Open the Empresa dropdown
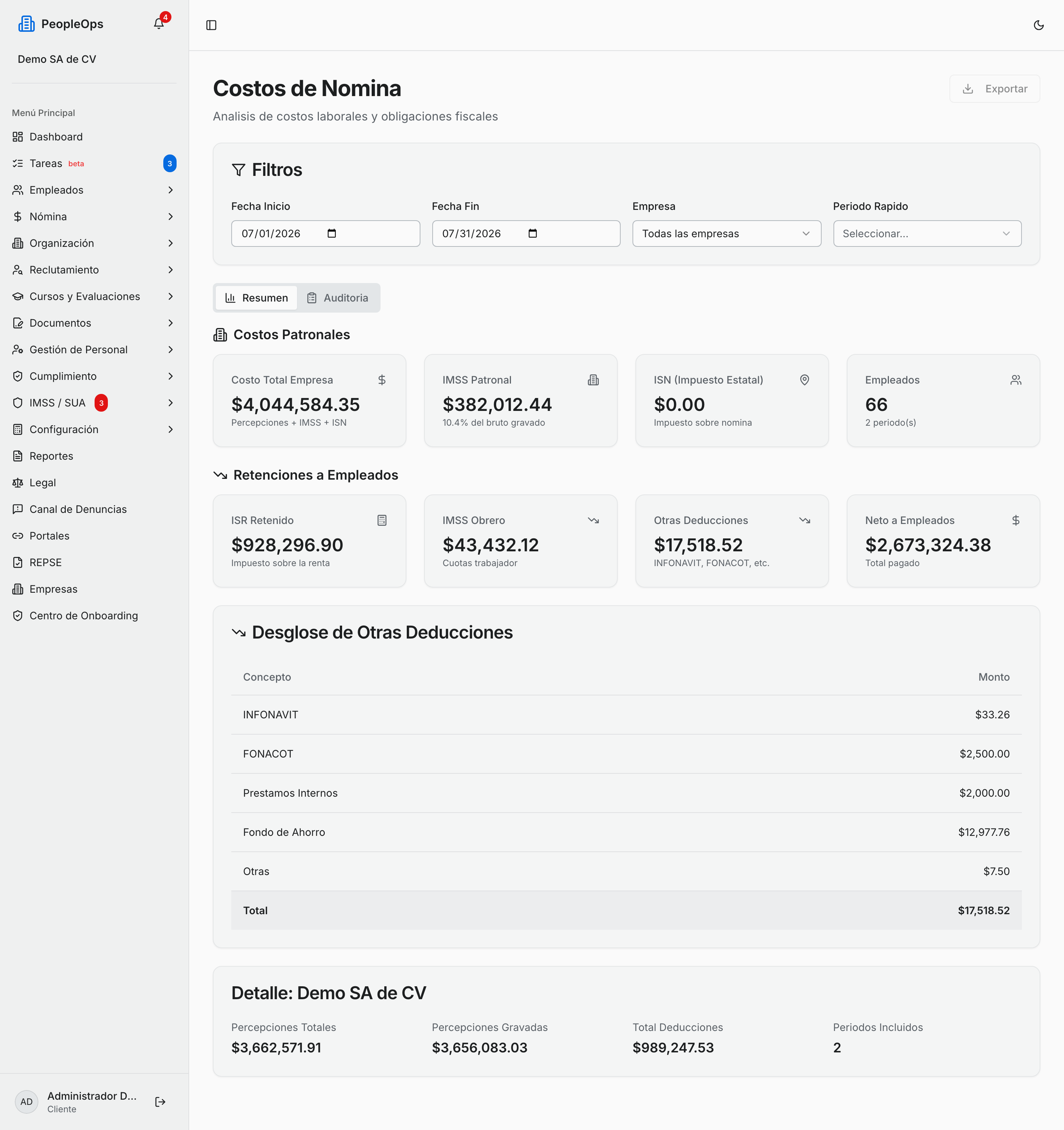1064x1130 pixels. point(726,234)
